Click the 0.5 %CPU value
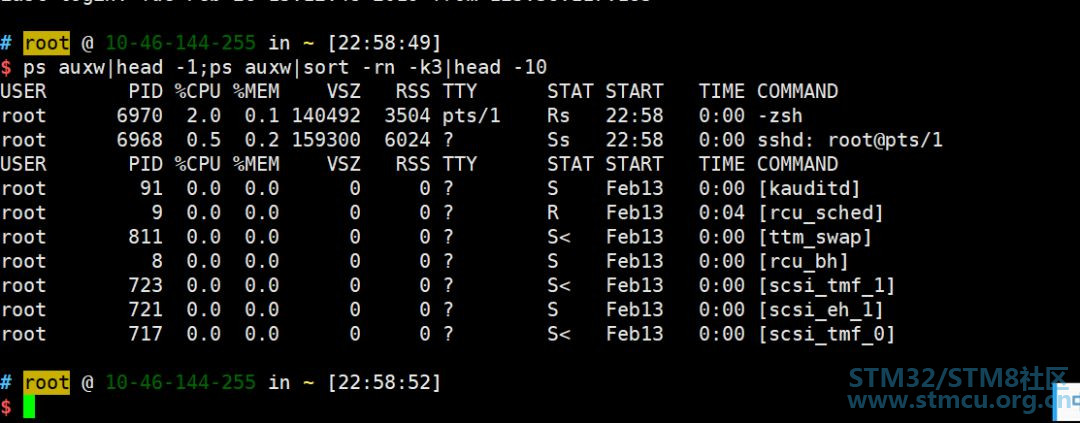This screenshot has height=423, width=1080. click(x=204, y=140)
